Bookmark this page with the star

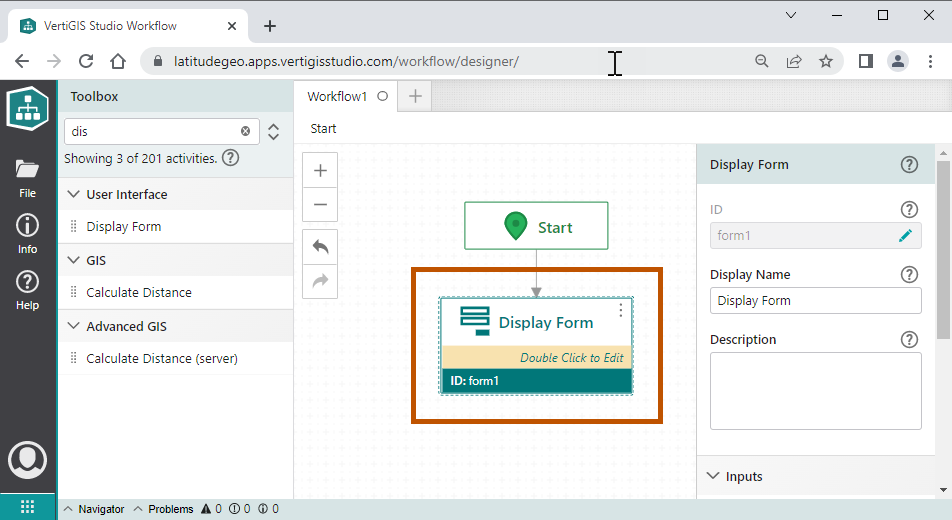826,61
